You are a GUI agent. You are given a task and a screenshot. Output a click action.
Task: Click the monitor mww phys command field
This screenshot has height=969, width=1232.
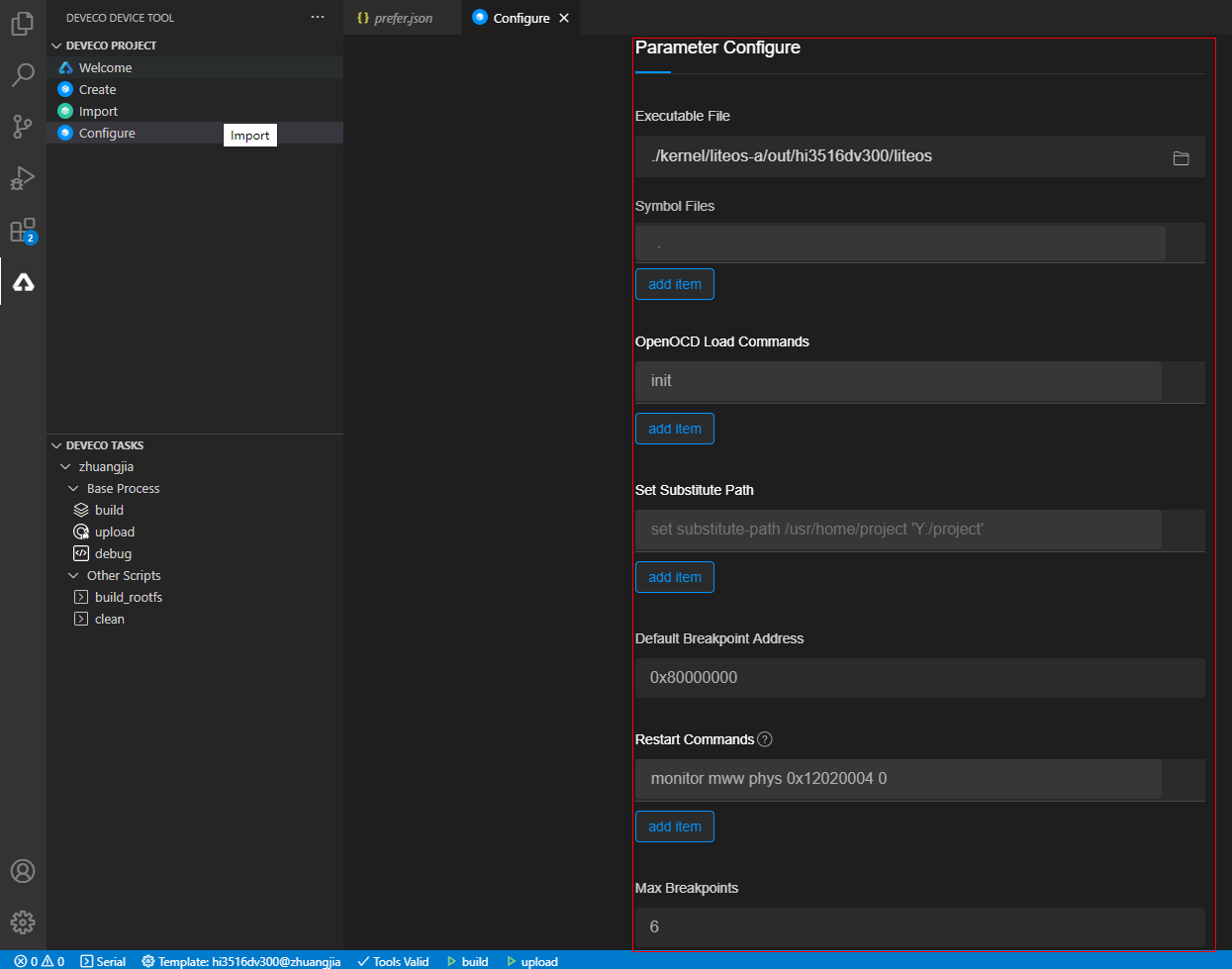pyautogui.click(x=899, y=779)
